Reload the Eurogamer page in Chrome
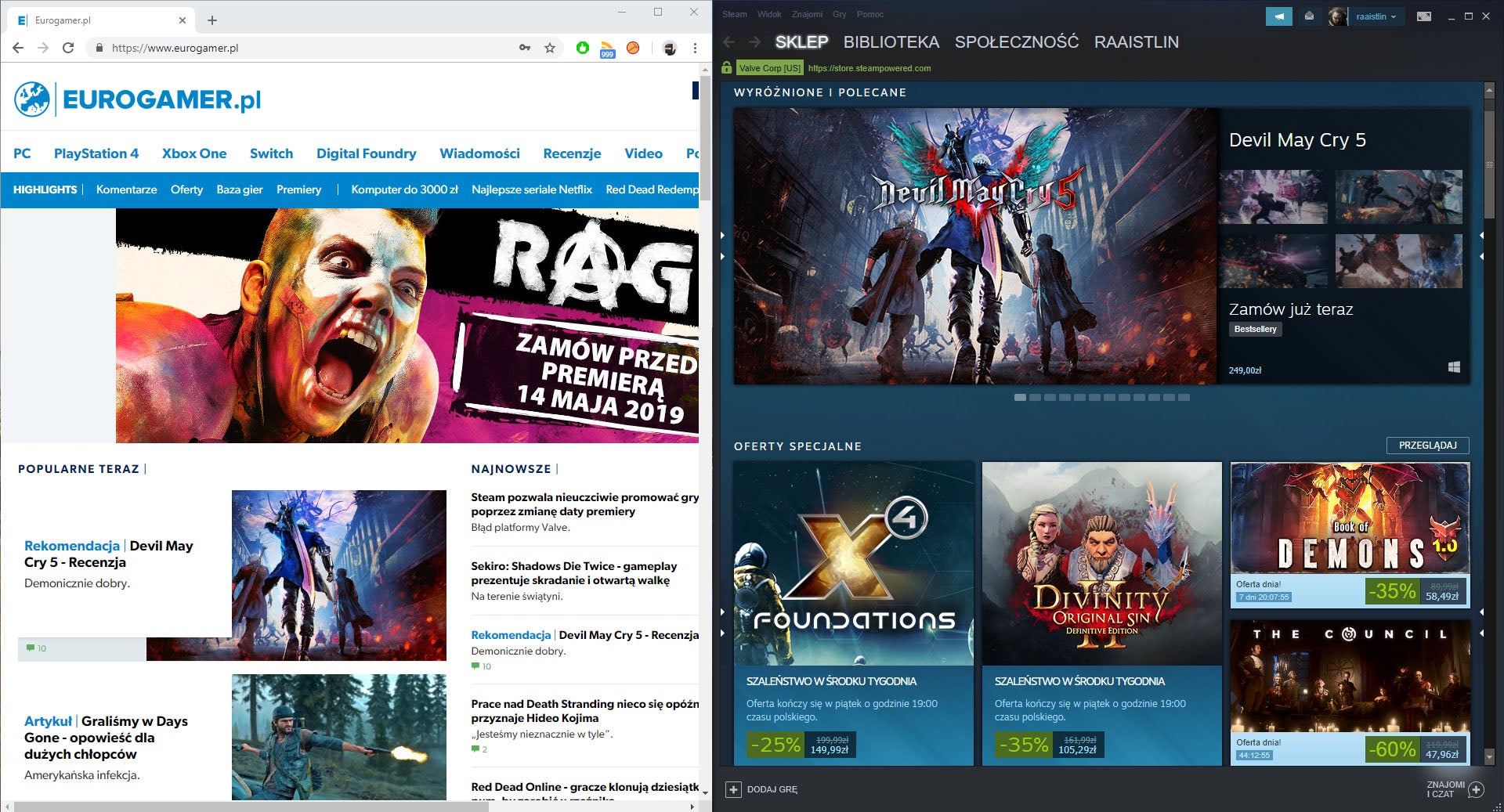 pos(68,48)
